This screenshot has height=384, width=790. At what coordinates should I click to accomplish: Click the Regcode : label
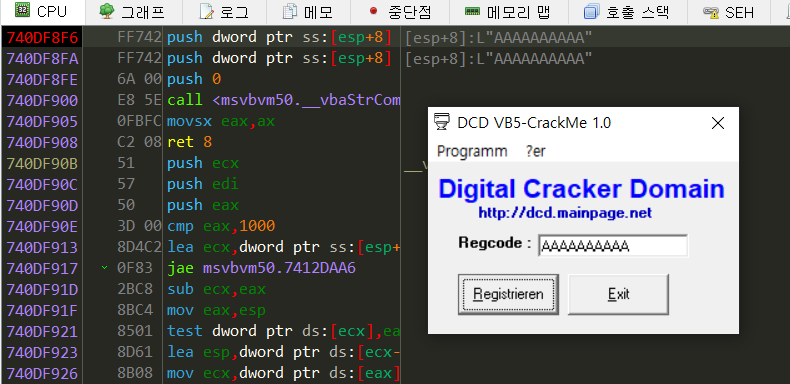[x=495, y=243]
